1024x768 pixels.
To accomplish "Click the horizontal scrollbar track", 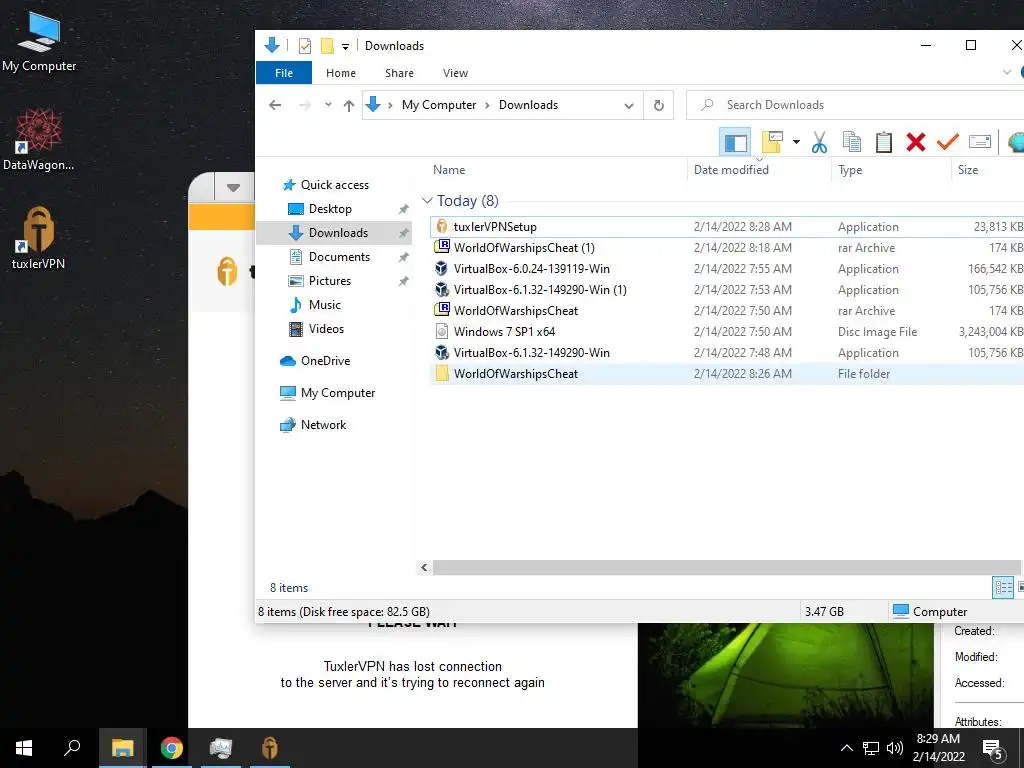I will pyautogui.click(x=726, y=568).
